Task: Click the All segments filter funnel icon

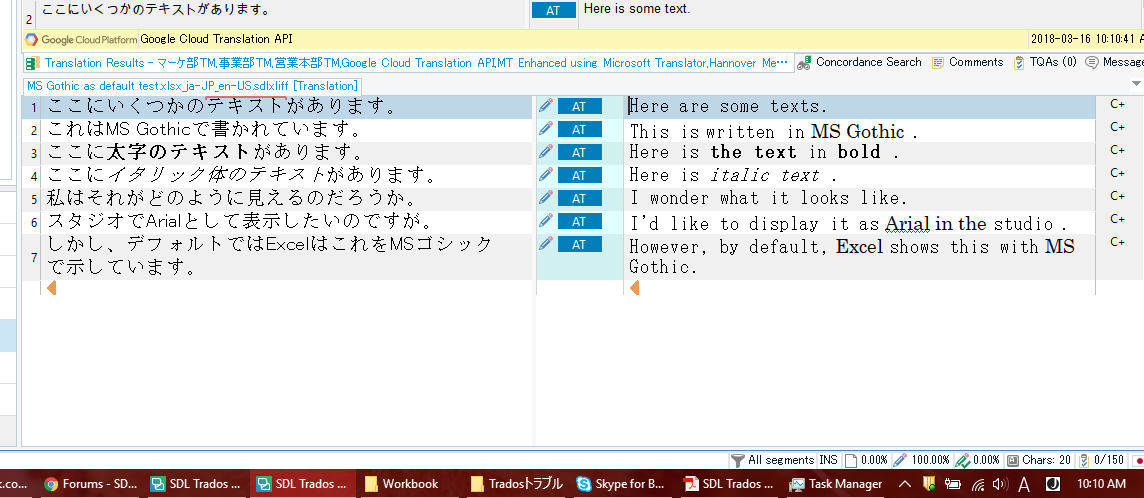Action: (x=737, y=460)
